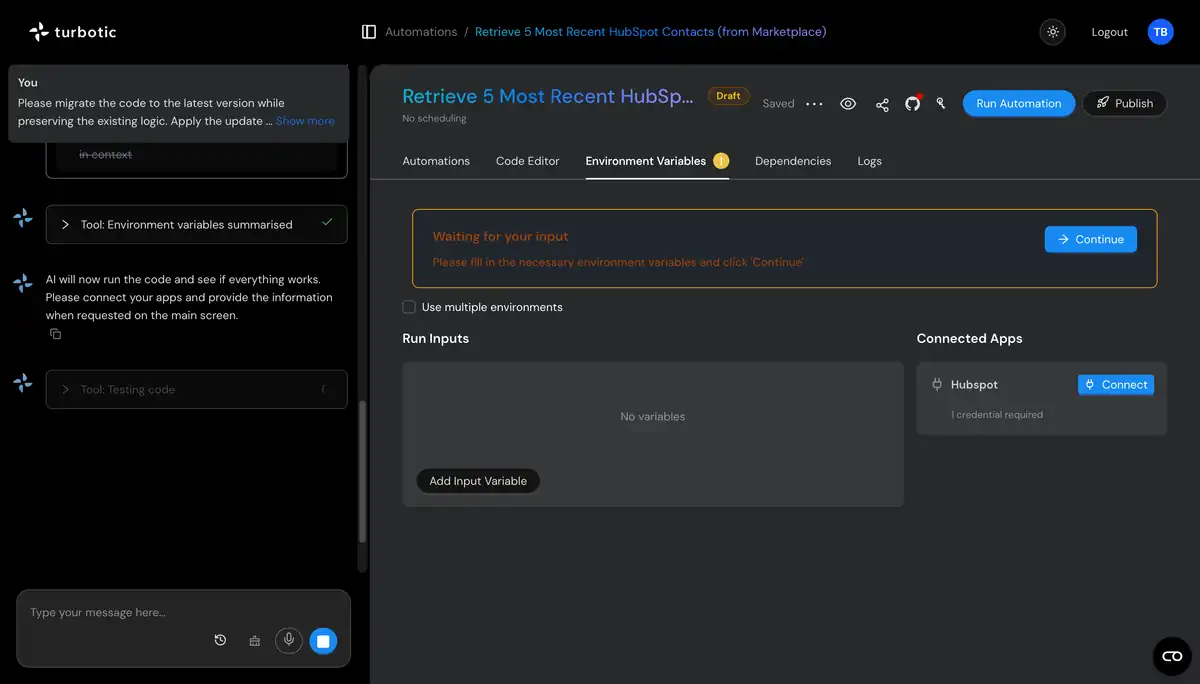Switch to the Code Editor tab
Viewport: 1200px width, 684px height.
point(527,161)
